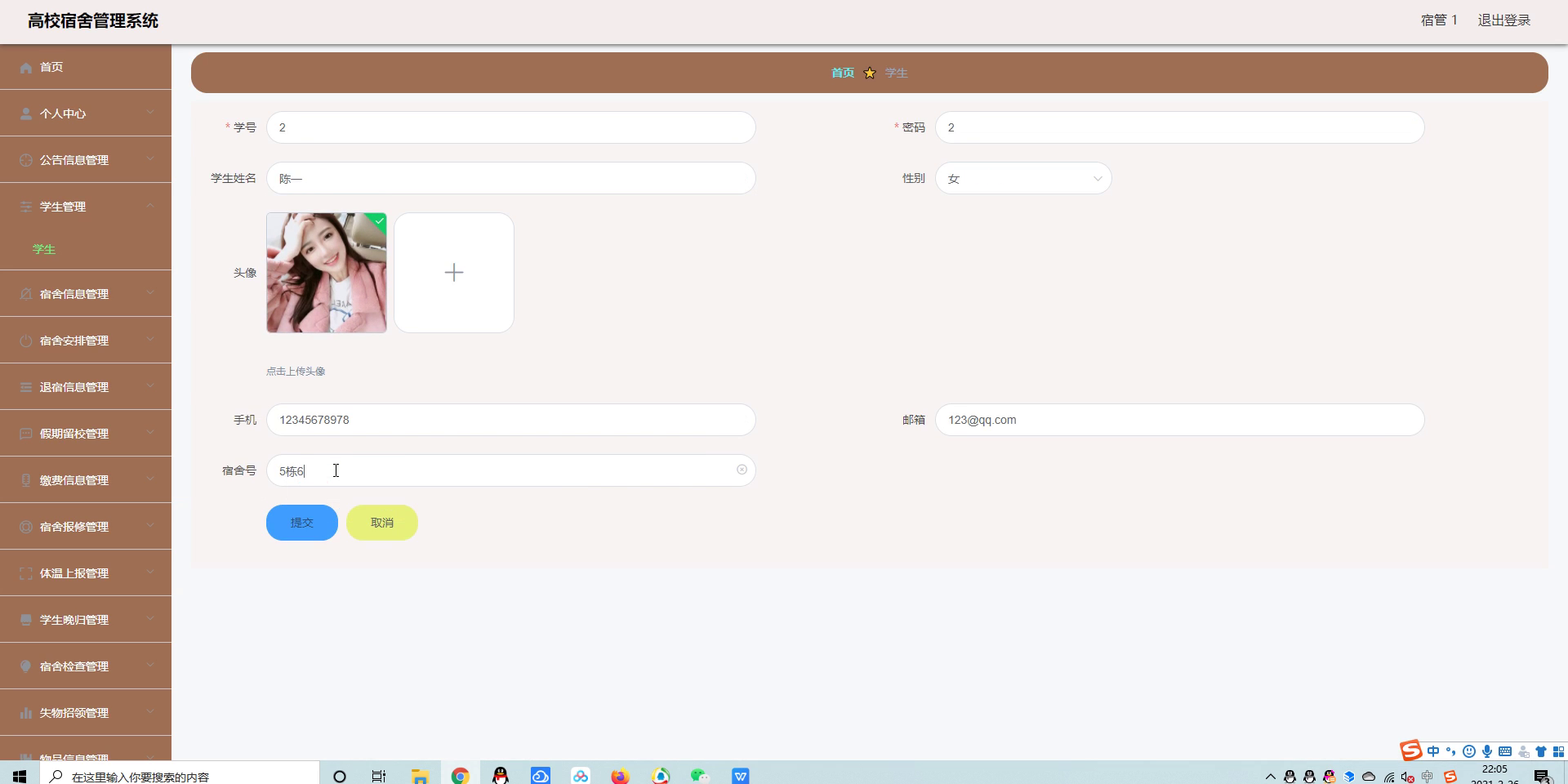
Task: Click the person icon beside 个人中心
Action: pyautogui.click(x=26, y=114)
